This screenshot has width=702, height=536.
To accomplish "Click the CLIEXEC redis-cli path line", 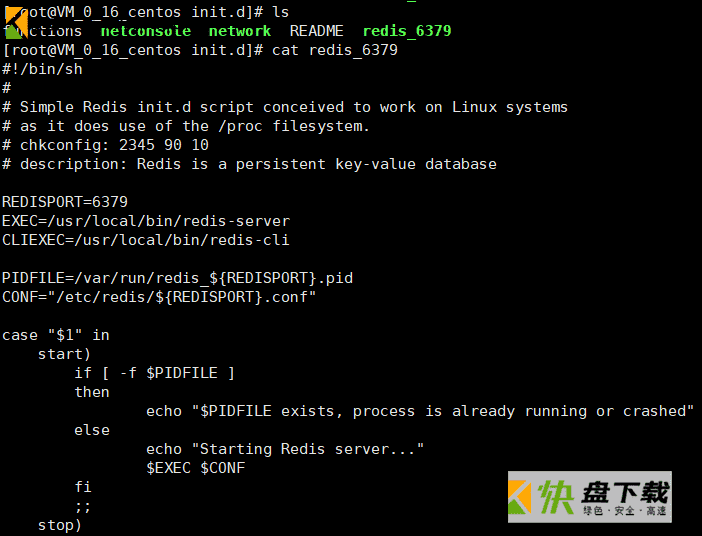I will tap(146, 240).
